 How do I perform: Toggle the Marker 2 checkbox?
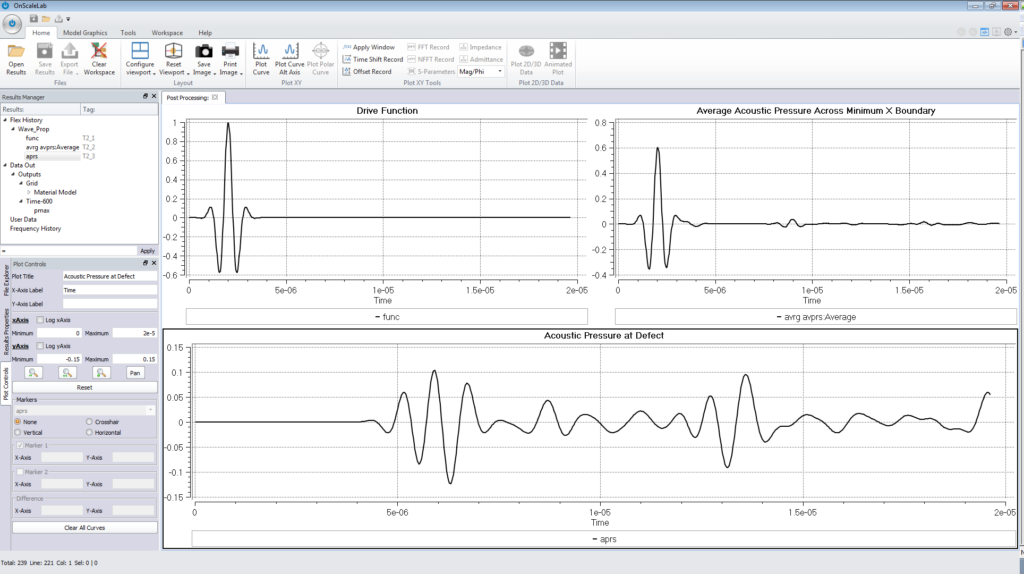(x=20, y=471)
